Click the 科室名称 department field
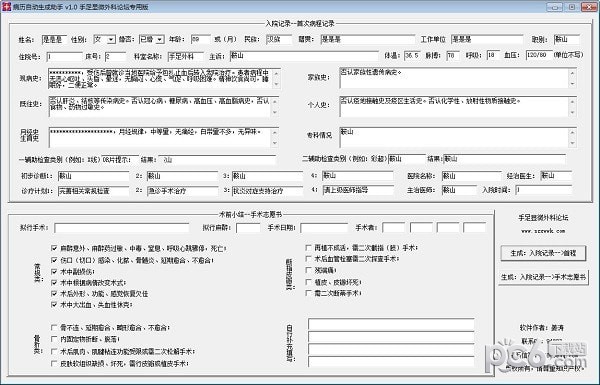The width and height of the screenshot is (600, 385). click(x=186, y=57)
